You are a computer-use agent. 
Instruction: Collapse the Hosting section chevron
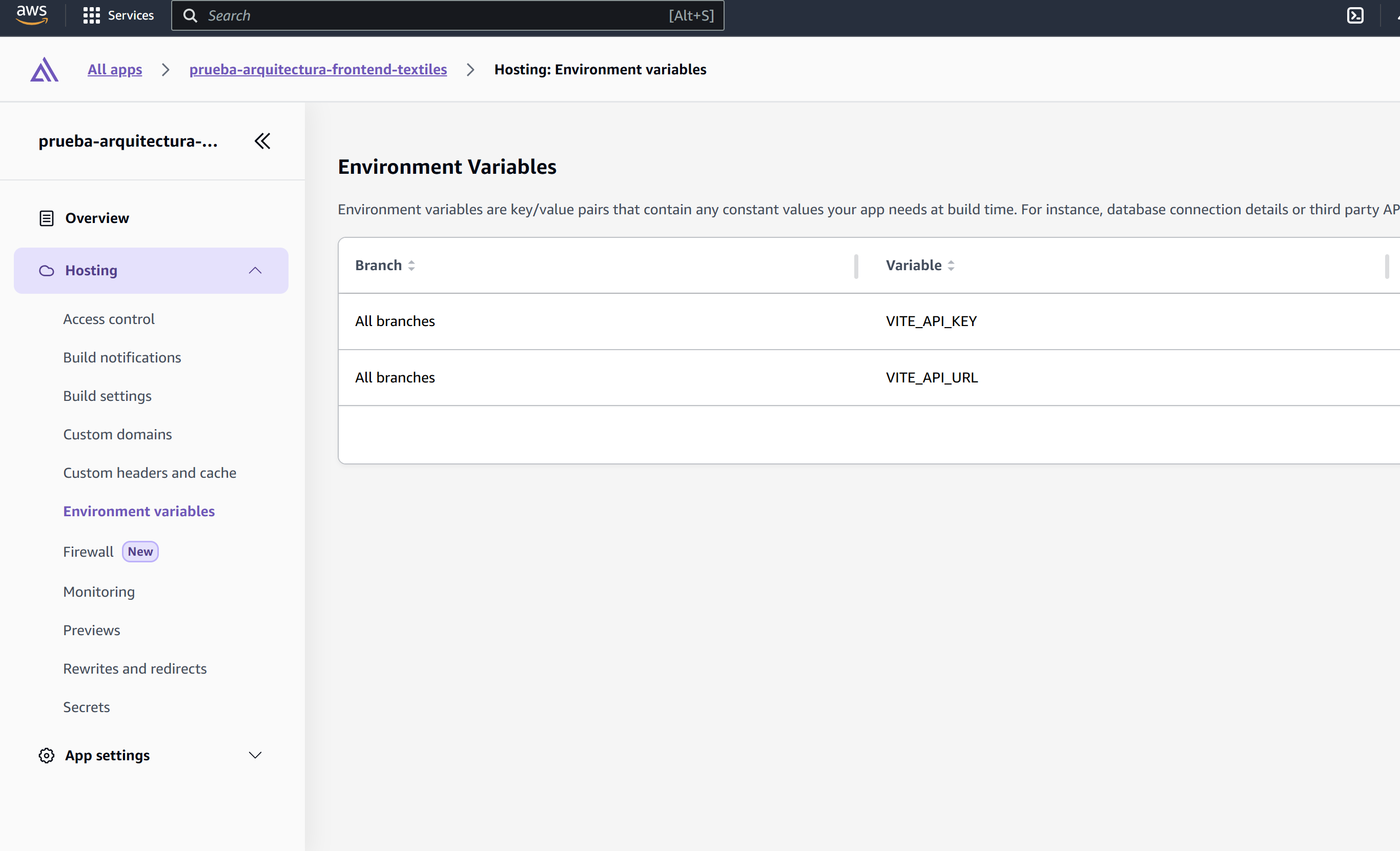255,271
